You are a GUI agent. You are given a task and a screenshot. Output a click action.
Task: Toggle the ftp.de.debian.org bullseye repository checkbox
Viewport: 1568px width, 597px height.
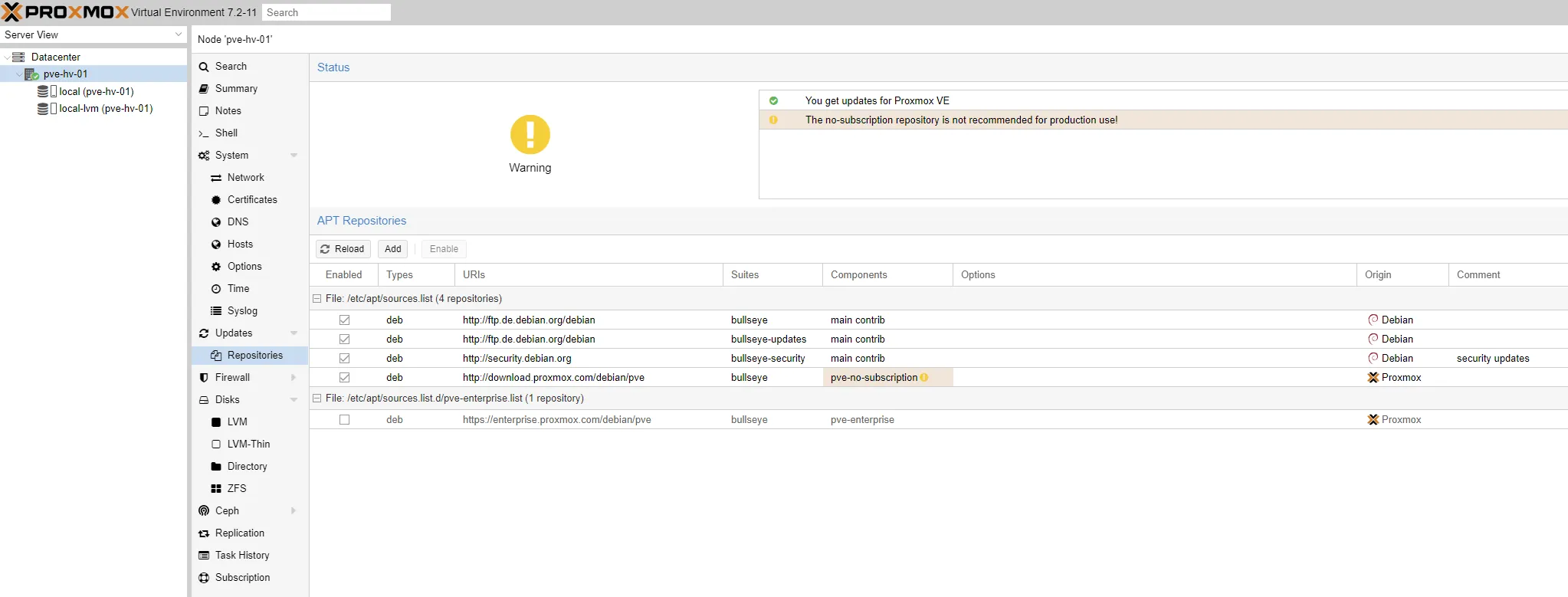(344, 320)
